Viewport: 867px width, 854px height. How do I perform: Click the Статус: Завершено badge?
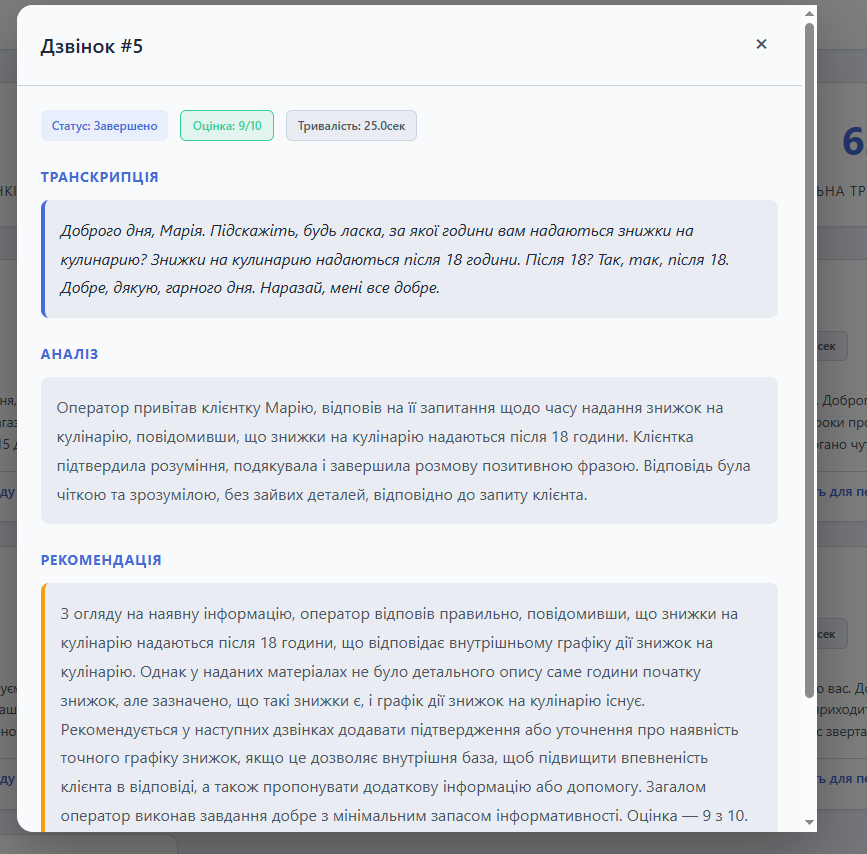pos(104,125)
